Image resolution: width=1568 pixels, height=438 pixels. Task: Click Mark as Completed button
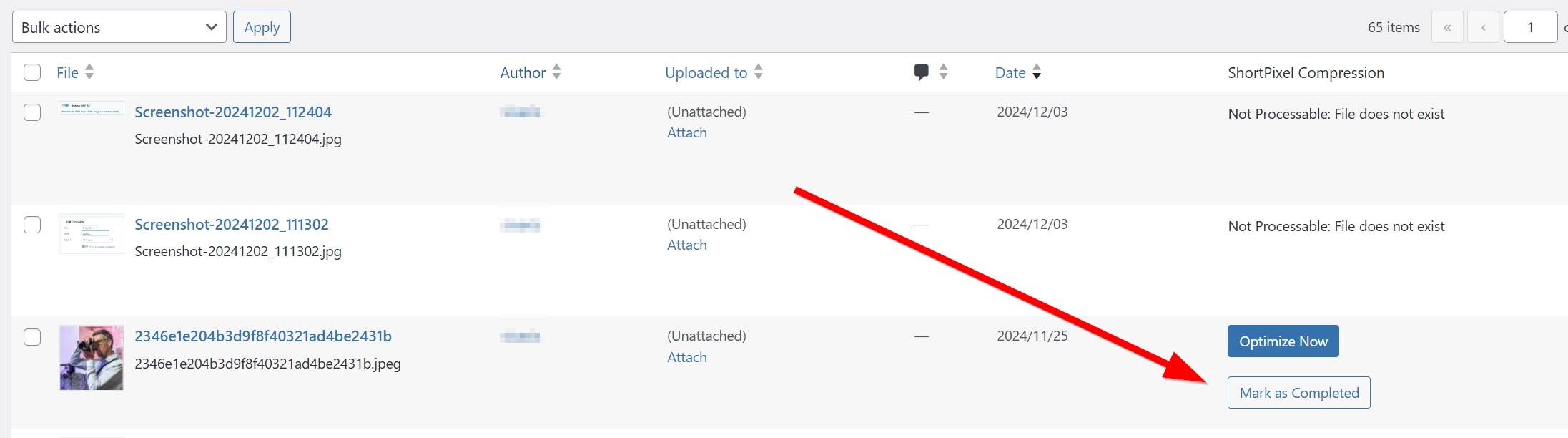1298,393
